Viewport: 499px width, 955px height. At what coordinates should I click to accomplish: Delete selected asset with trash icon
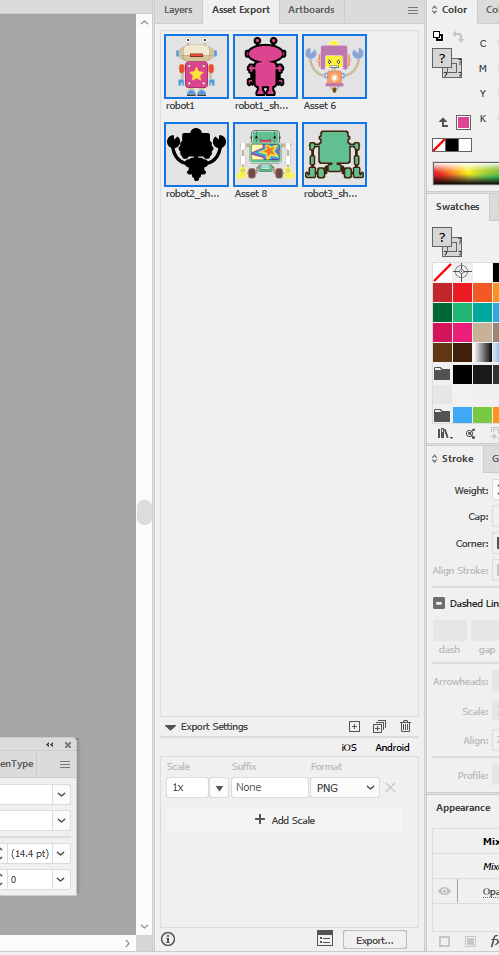click(406, 726)
